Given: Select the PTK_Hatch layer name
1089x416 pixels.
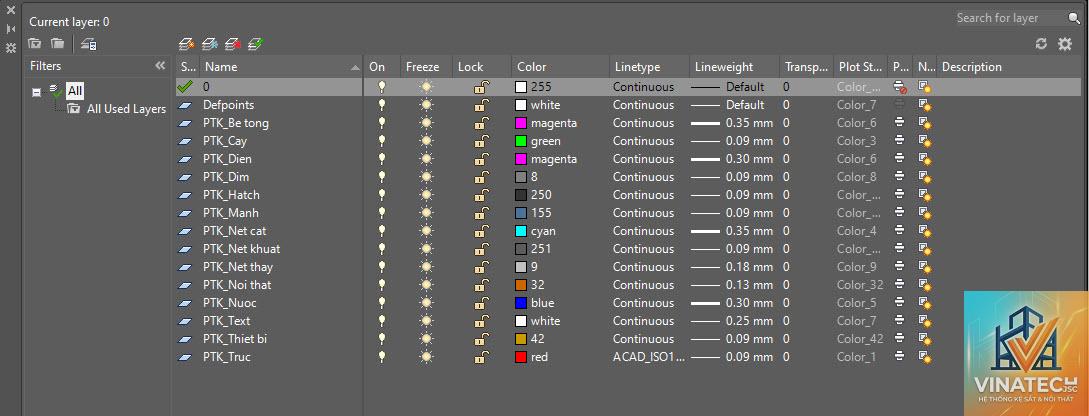Looking at the screenshot, I should tap(231, 195).
